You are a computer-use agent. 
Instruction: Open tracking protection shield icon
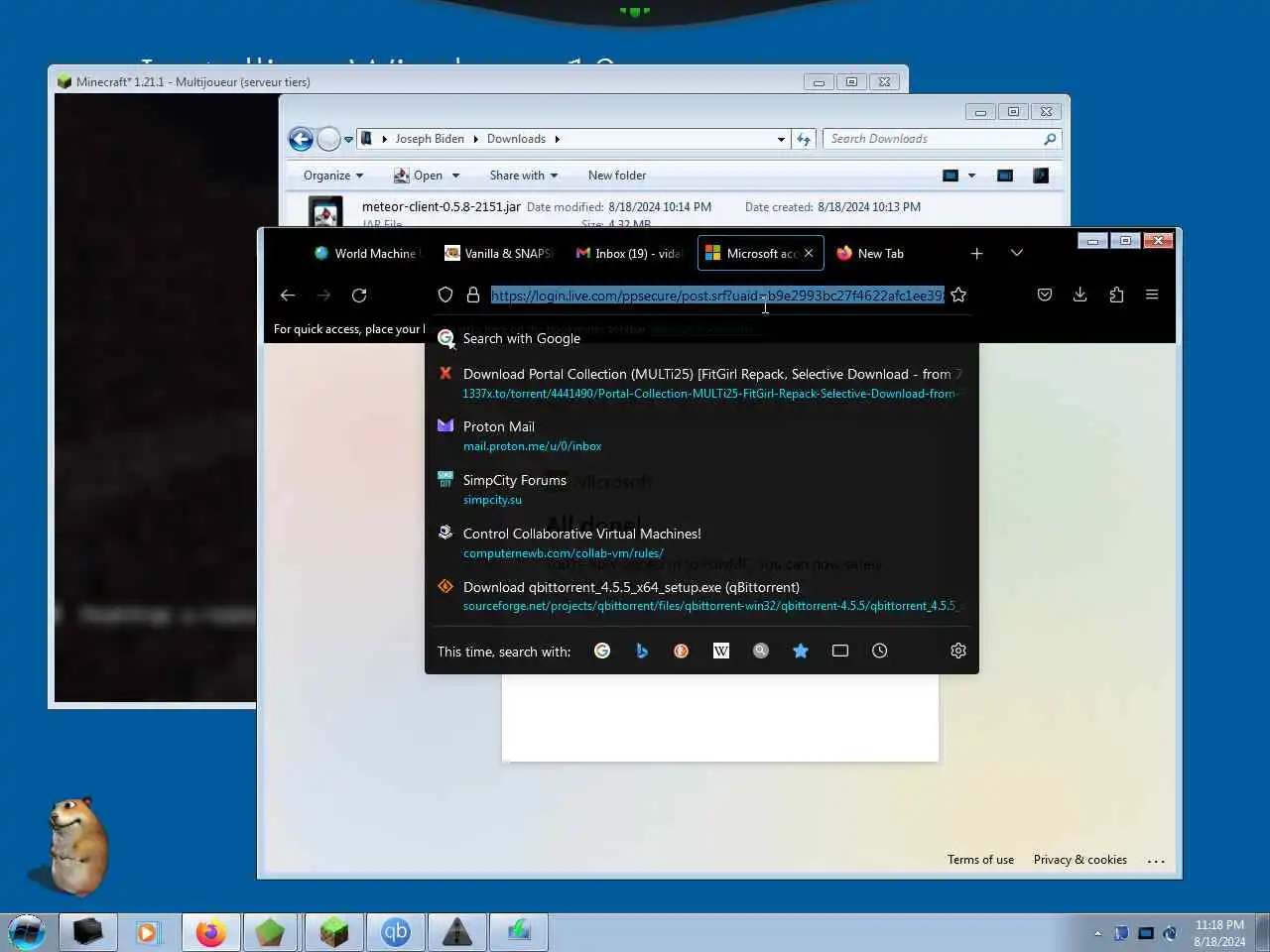tap(445, 295)
